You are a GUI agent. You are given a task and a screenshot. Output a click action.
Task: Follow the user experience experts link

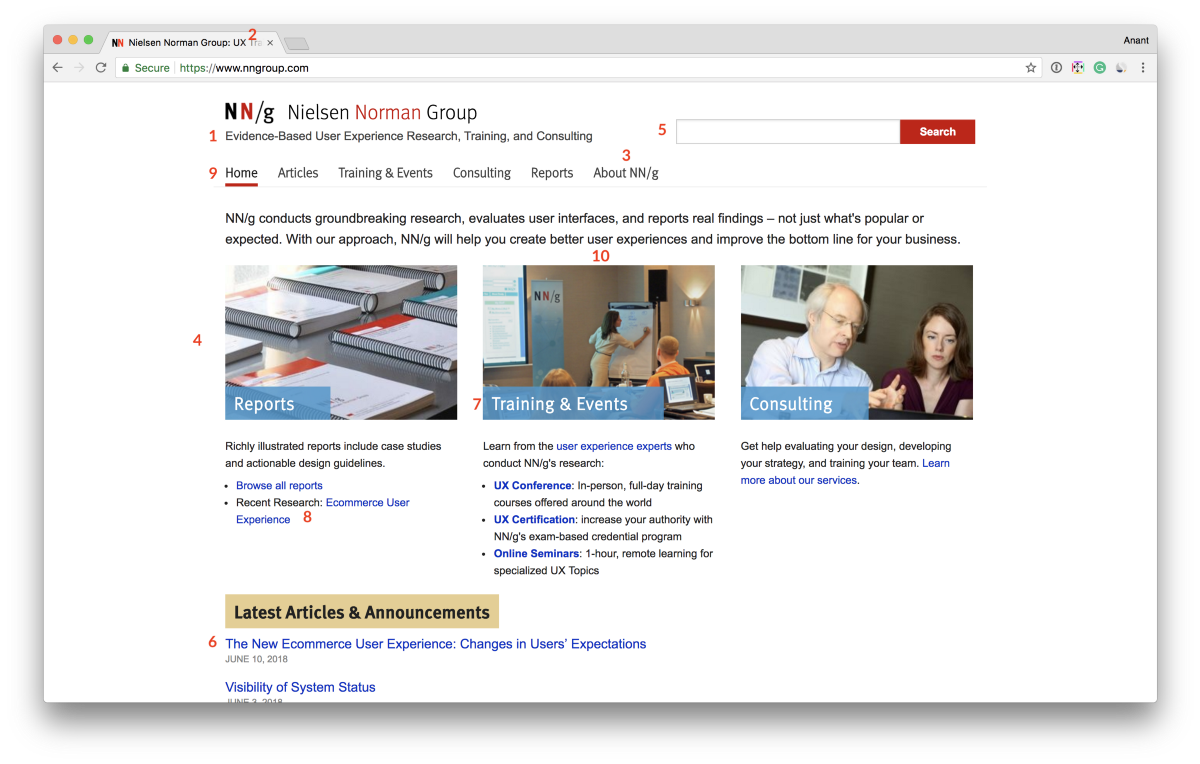pyautogui.click(x=614, y=446)
